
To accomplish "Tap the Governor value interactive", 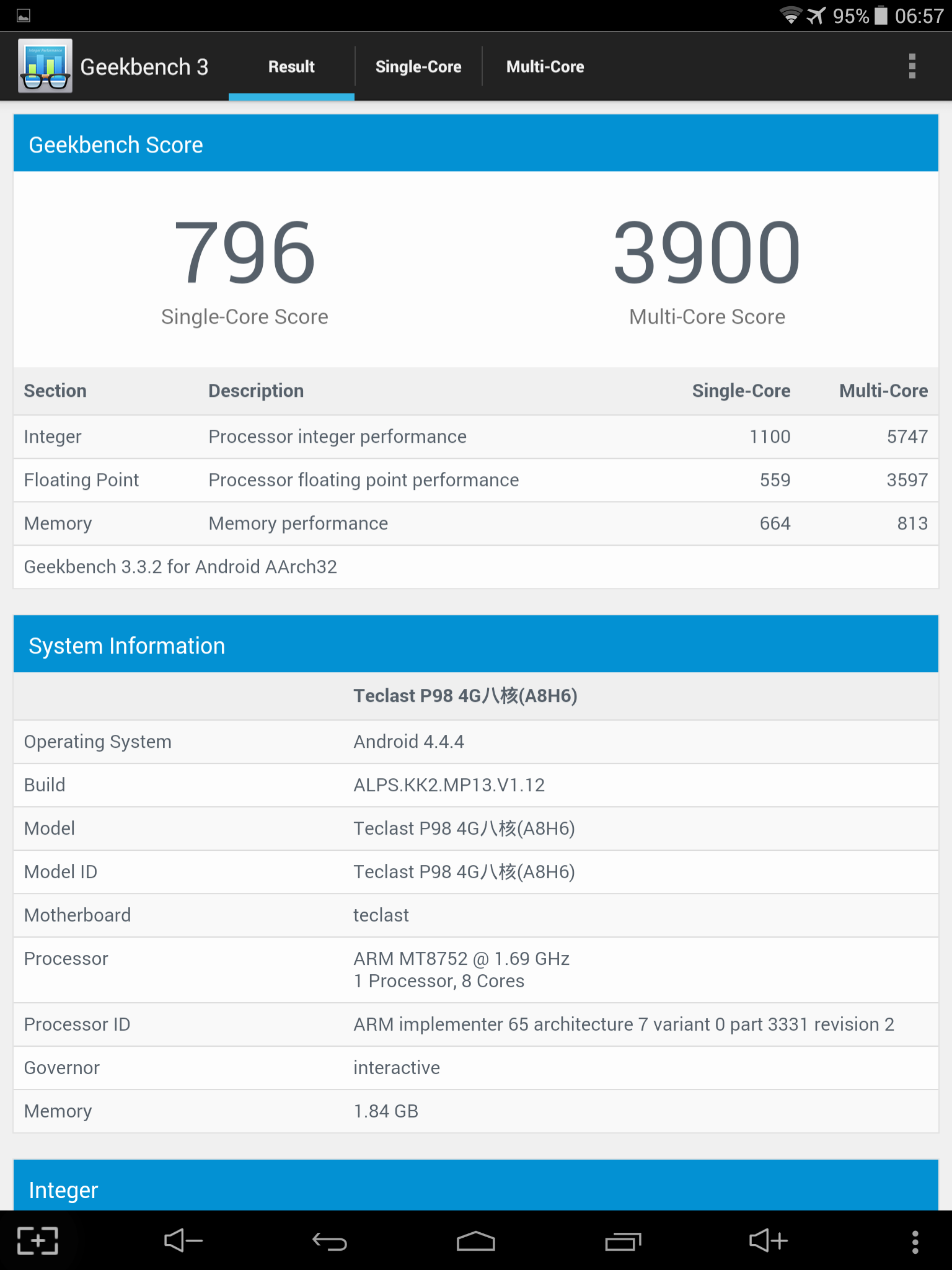I will [x=397, y=1068].
